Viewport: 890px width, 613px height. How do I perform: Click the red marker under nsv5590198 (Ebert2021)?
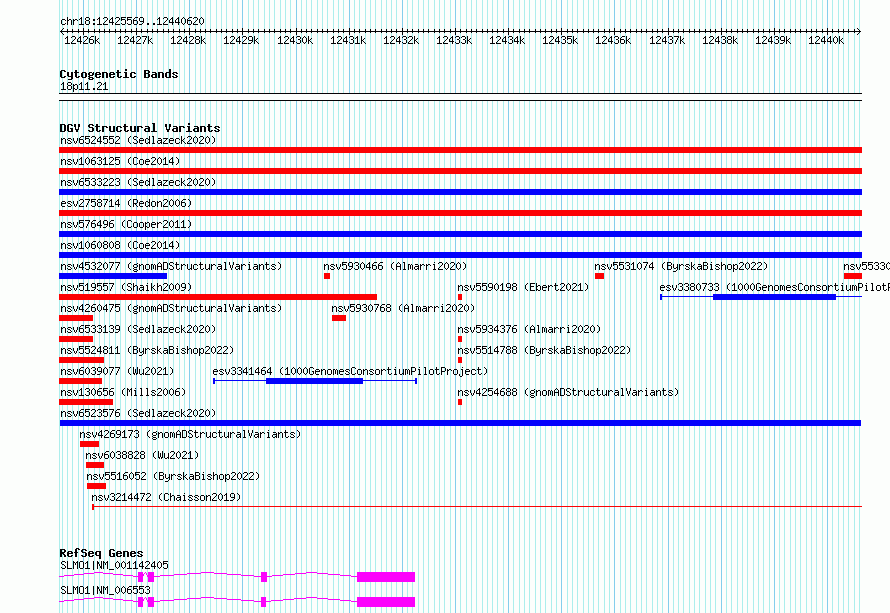click(460, 297)
